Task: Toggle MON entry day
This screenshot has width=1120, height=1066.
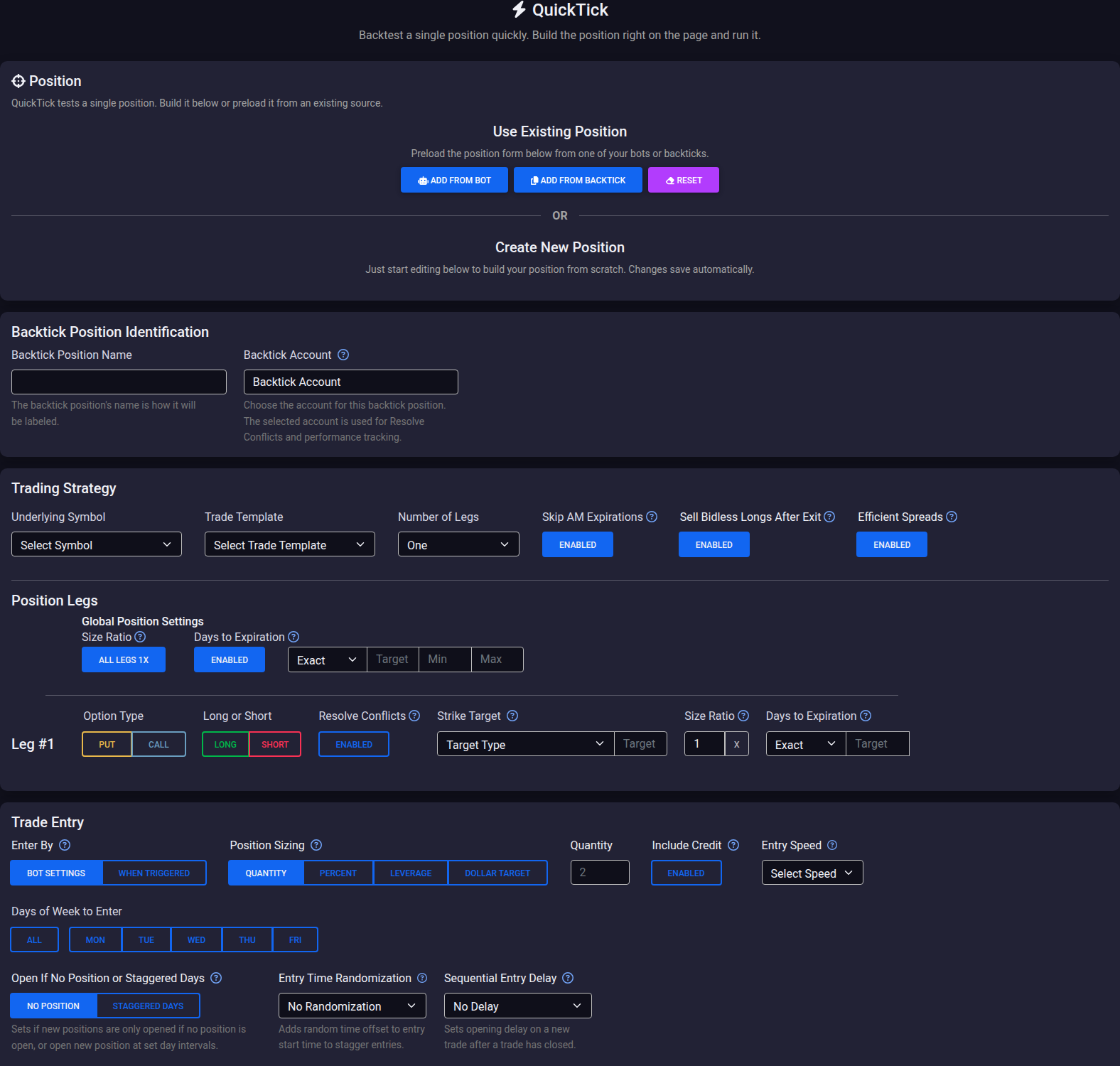Action: click(95, 940)
